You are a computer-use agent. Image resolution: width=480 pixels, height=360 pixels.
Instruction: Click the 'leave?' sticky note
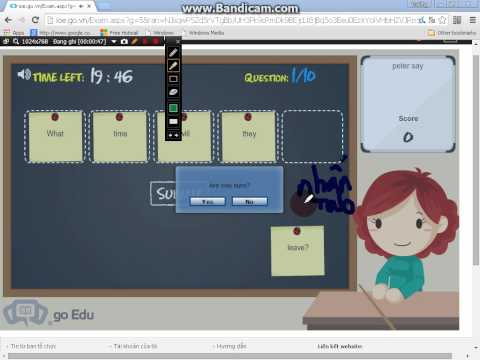point(298,251)
